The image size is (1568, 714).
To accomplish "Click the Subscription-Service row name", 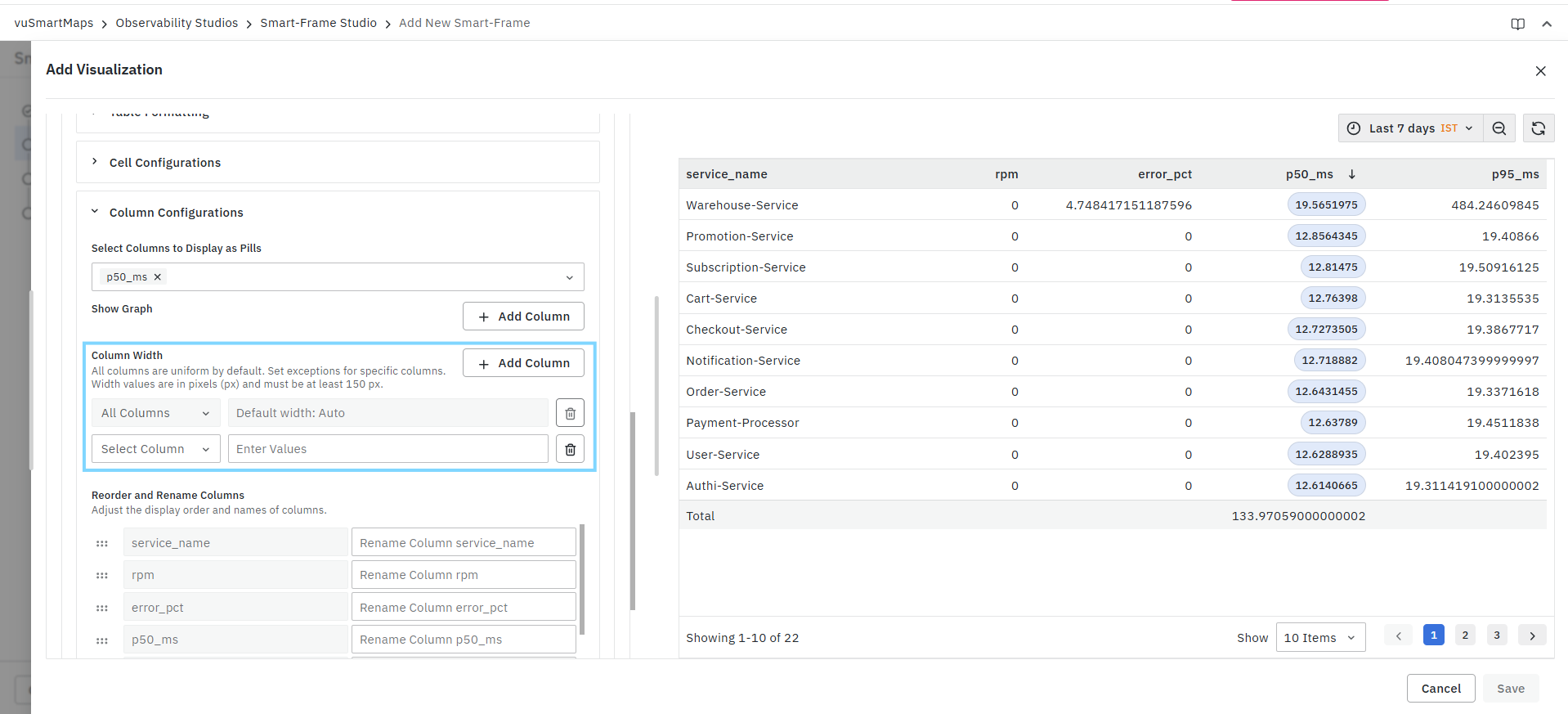I will (x=746, y=267).
